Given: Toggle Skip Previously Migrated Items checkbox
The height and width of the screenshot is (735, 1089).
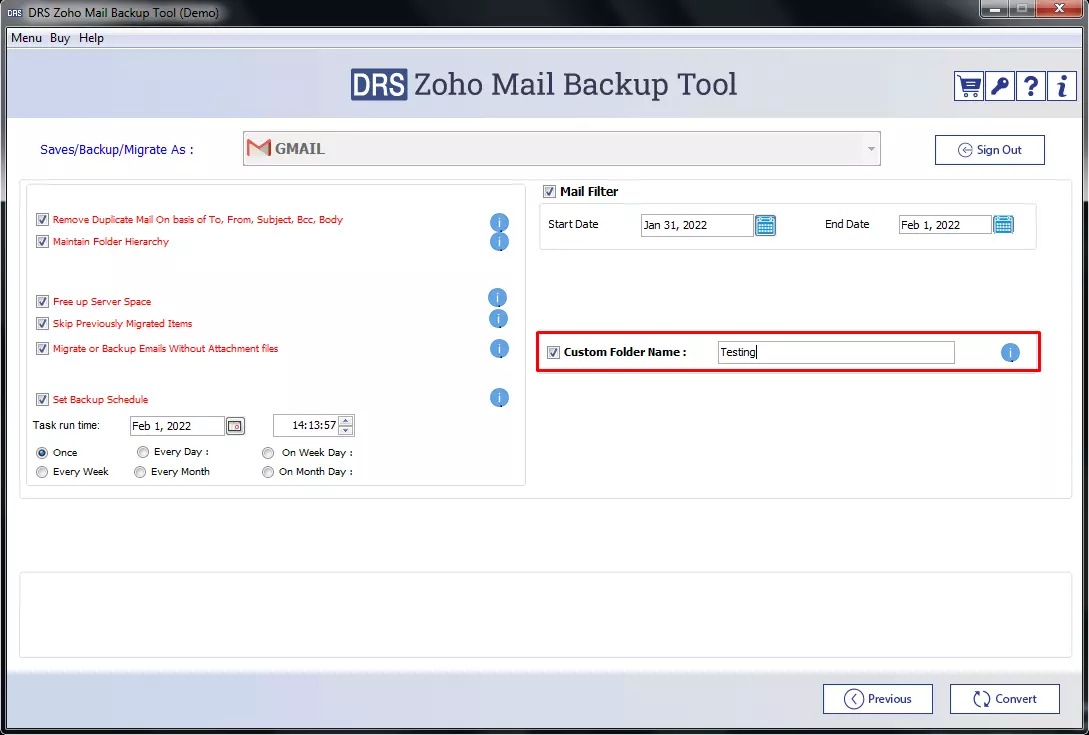Looking at the screenshot, I should 42,324.
